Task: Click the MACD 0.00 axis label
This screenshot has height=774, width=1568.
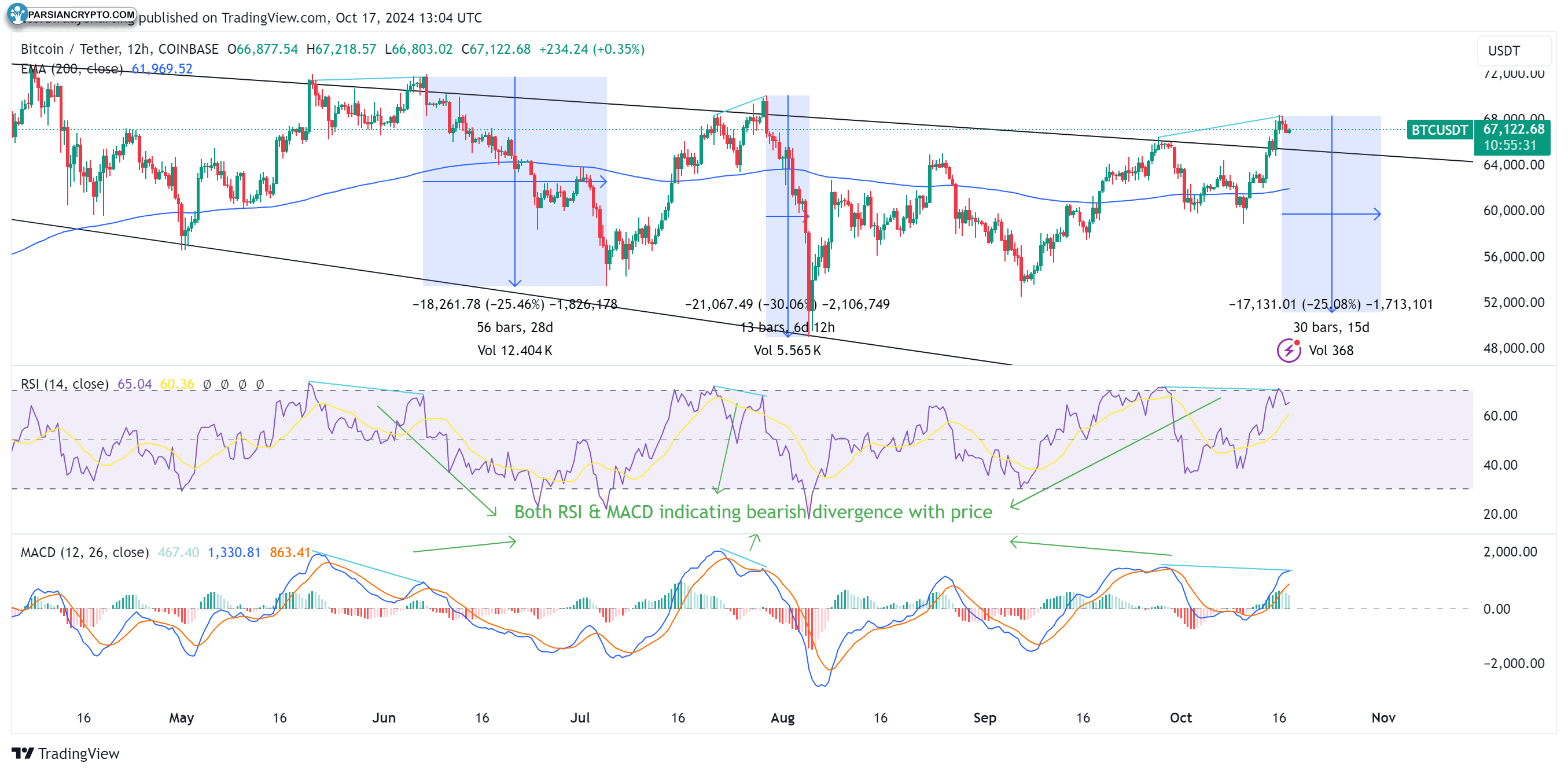Action: [x=1496, y=609]
